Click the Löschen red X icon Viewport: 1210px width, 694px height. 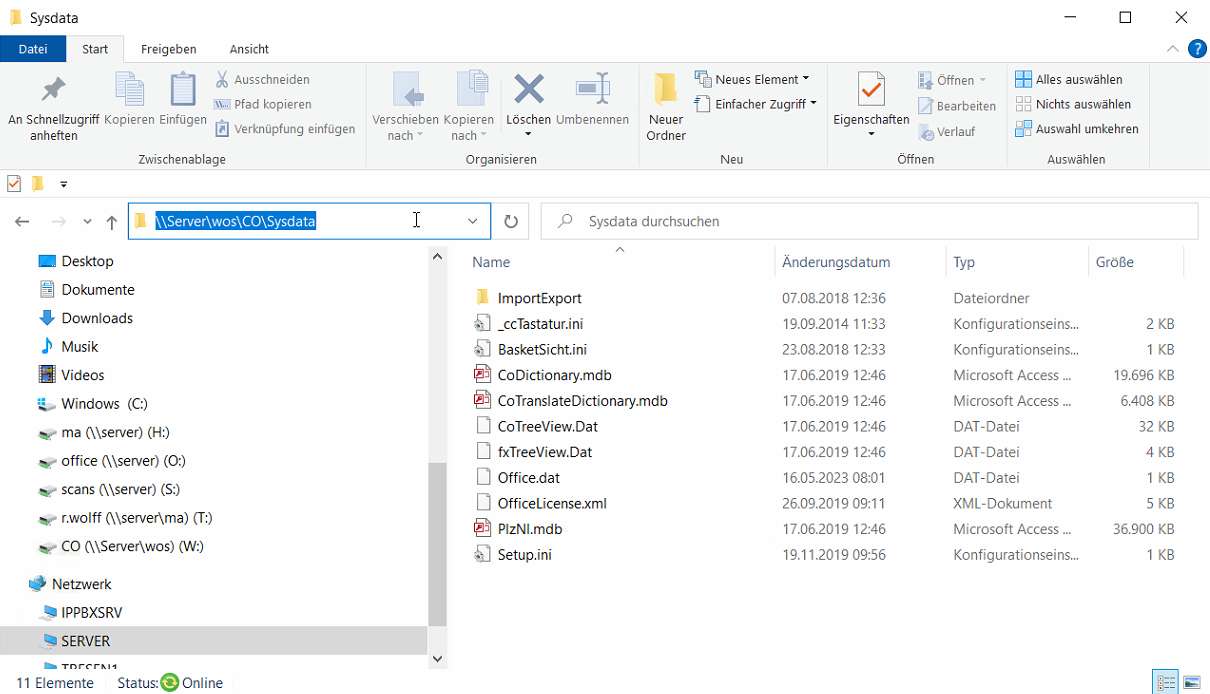point(528,89)
